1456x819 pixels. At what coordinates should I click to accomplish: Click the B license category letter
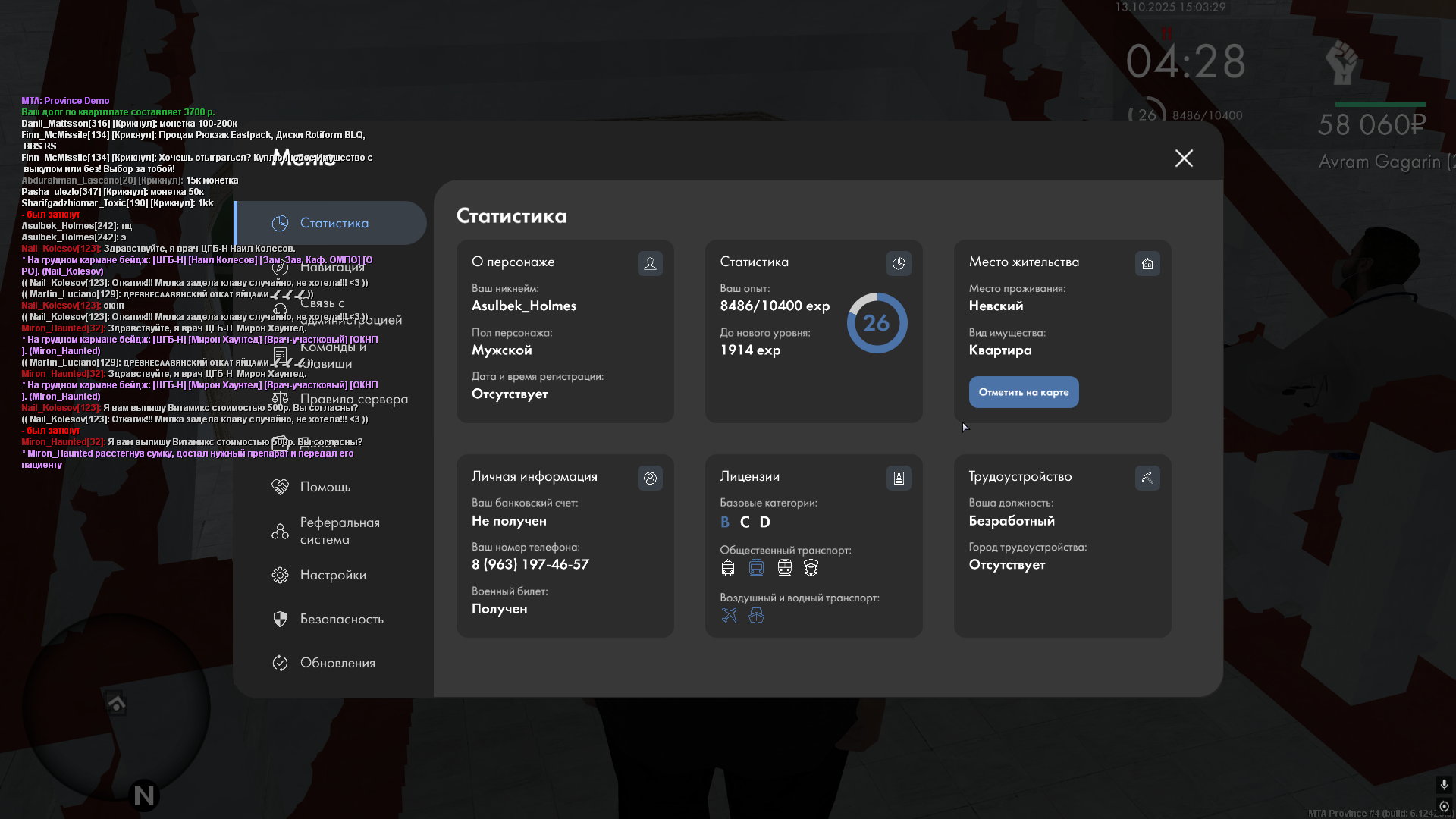725,522
